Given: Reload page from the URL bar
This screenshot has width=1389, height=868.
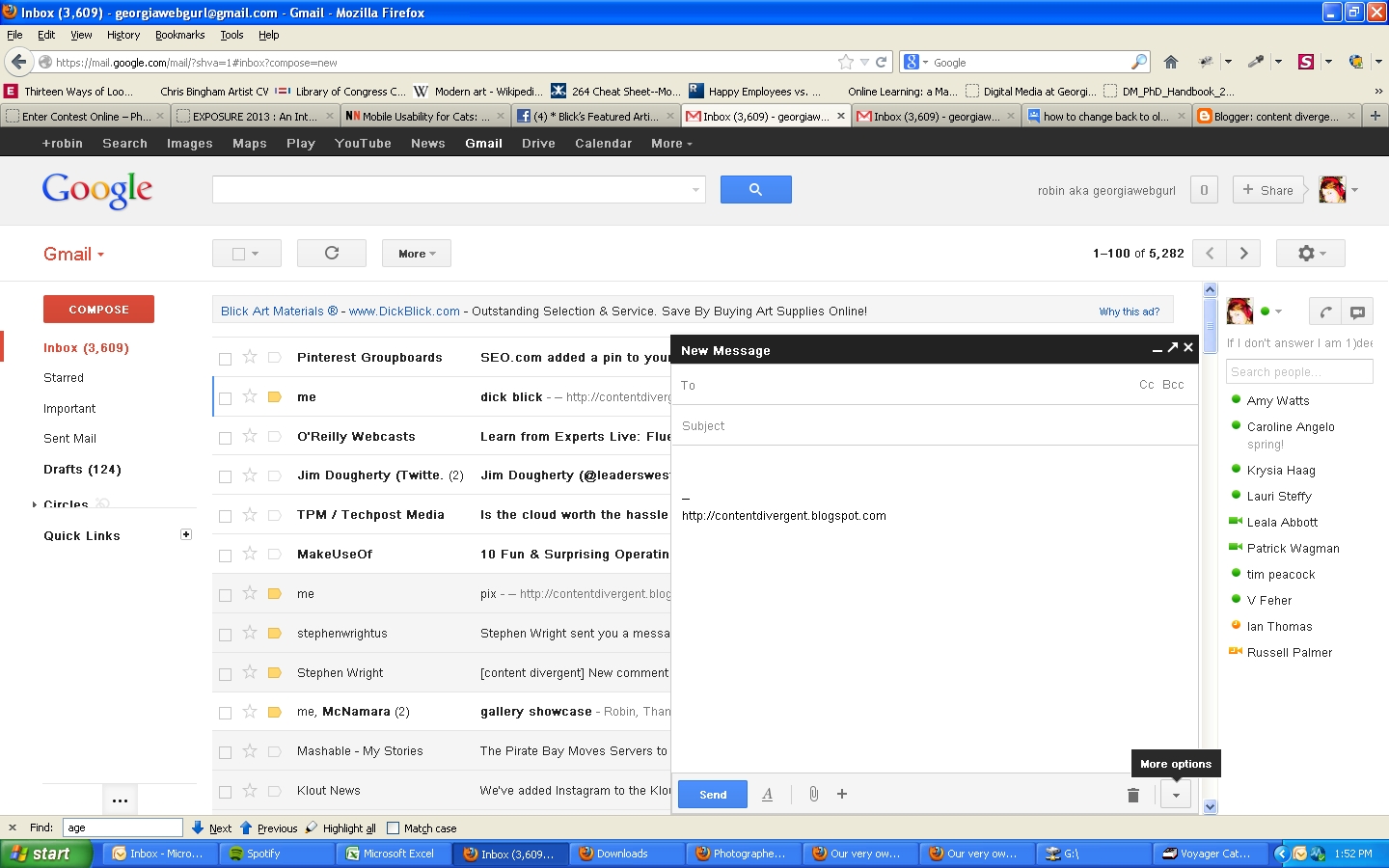Looking at the screenshot, I should 881,62.
